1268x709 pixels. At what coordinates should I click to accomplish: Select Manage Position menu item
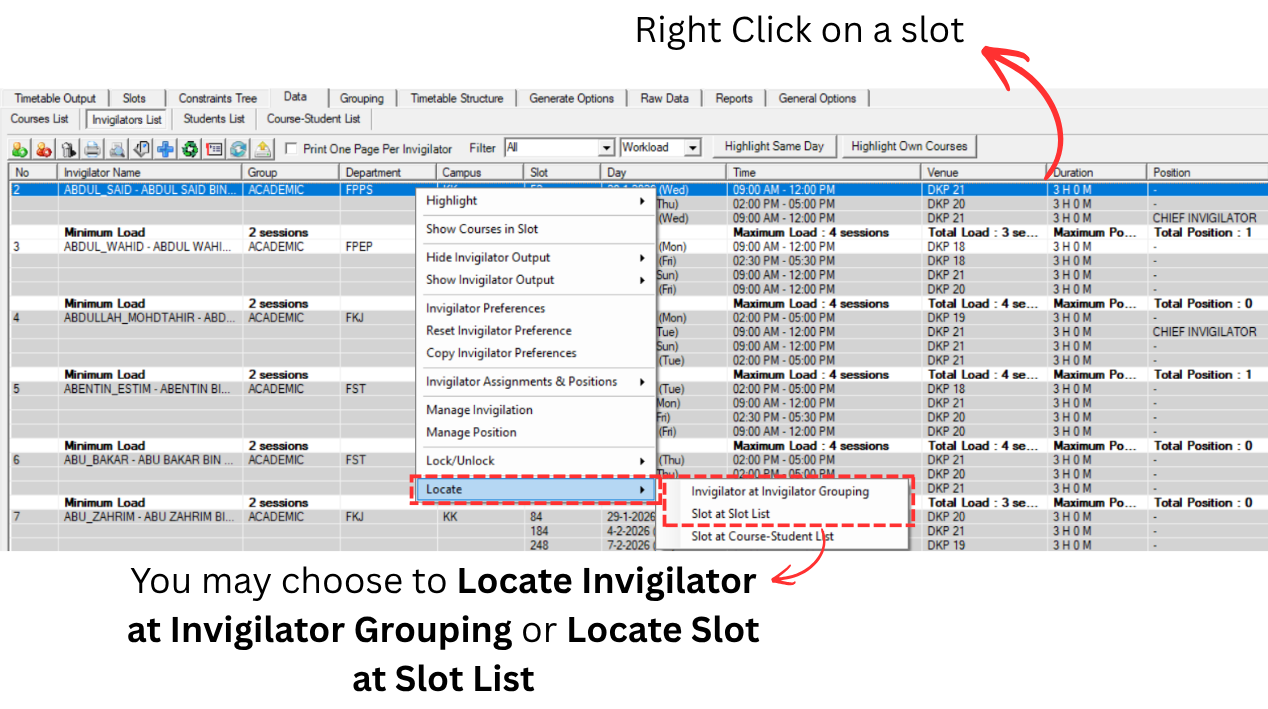pyautogui.click(x=535, y=432)
